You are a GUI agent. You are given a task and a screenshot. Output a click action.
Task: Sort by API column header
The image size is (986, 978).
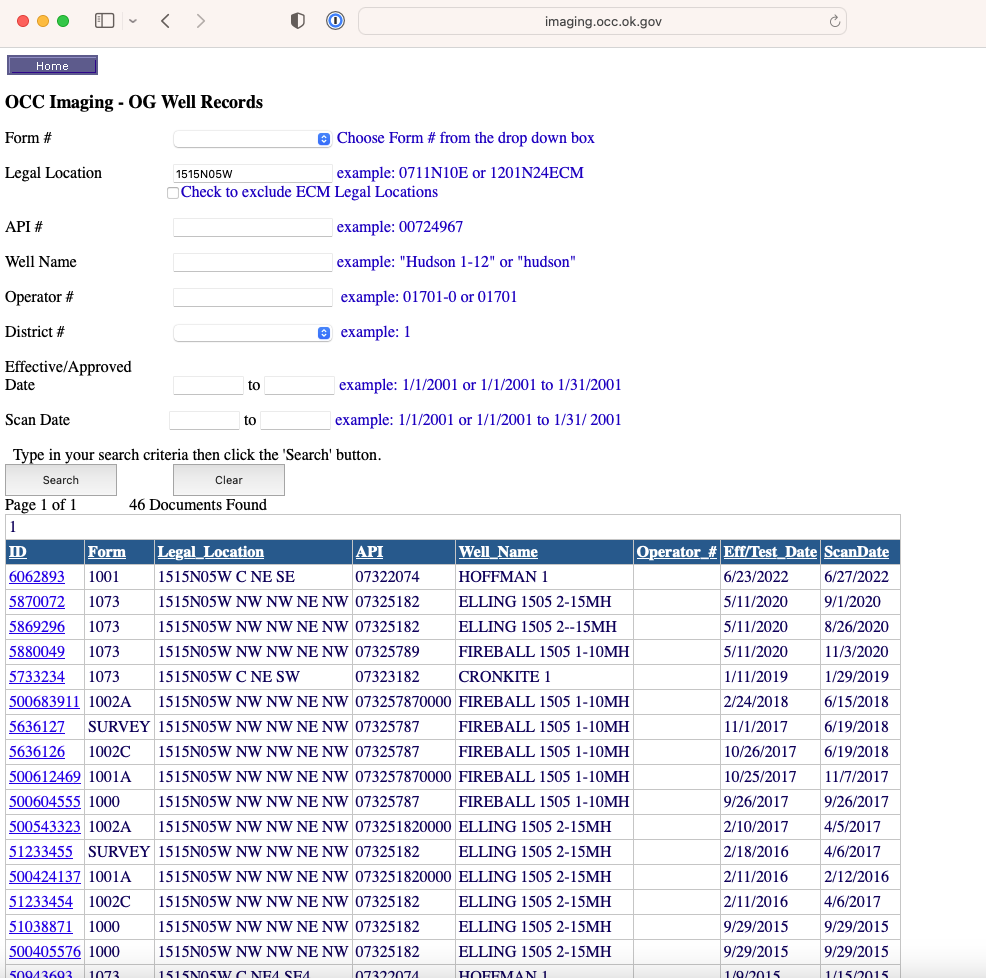coord(369,552)
